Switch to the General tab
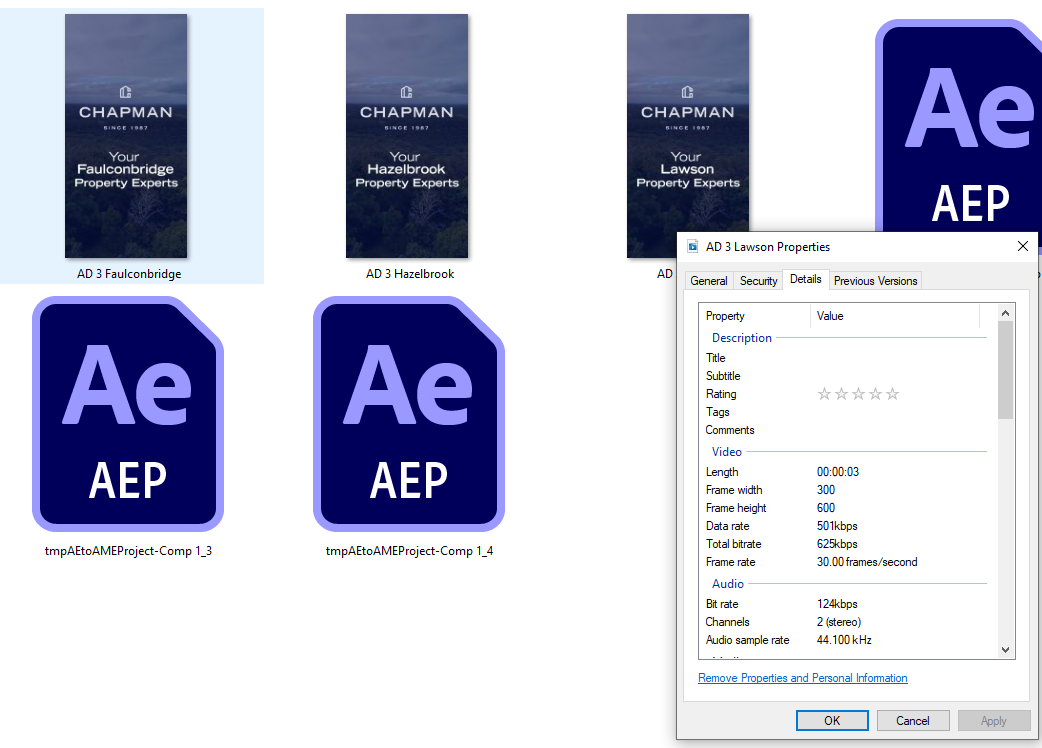This screenshot has width=1042, height=748. click(709, 281)
